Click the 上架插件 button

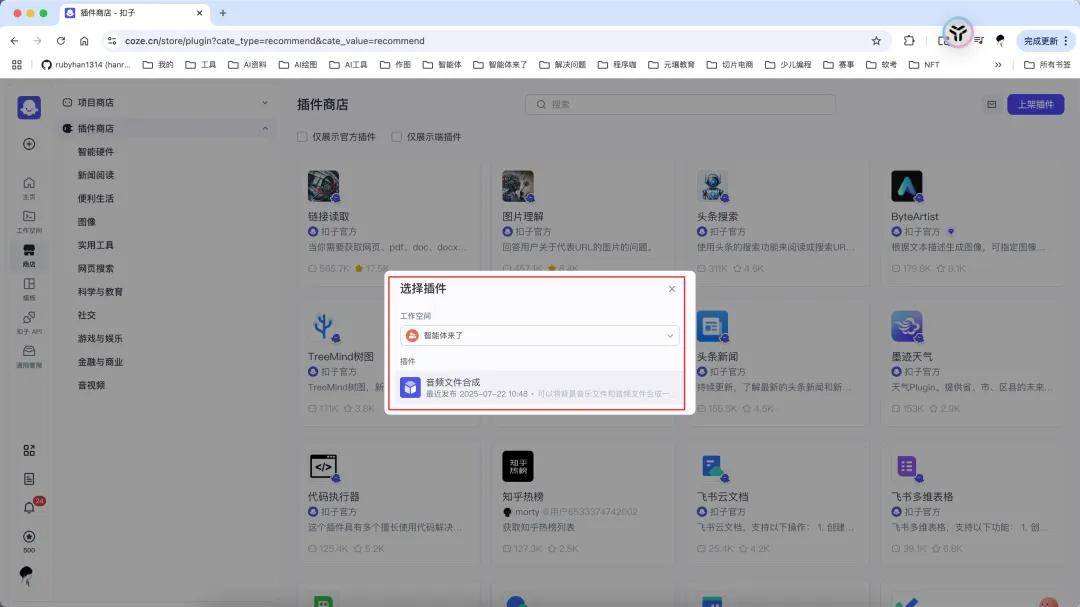[x=1035, y=105]
